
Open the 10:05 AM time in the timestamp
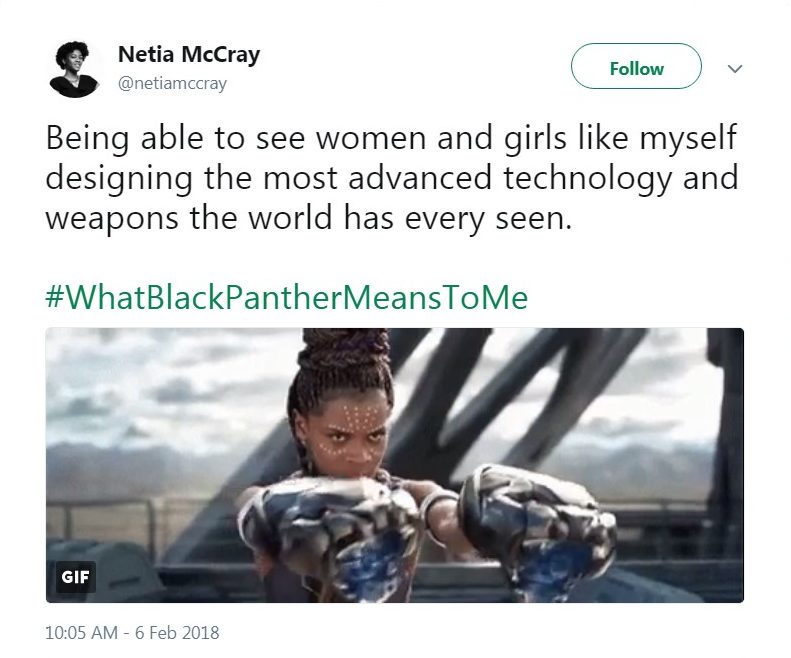[x=81, y=633]
